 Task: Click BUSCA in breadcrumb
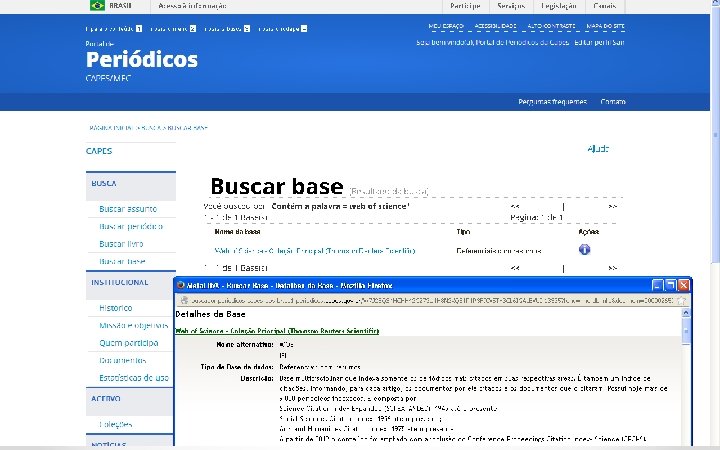[152, 128]
